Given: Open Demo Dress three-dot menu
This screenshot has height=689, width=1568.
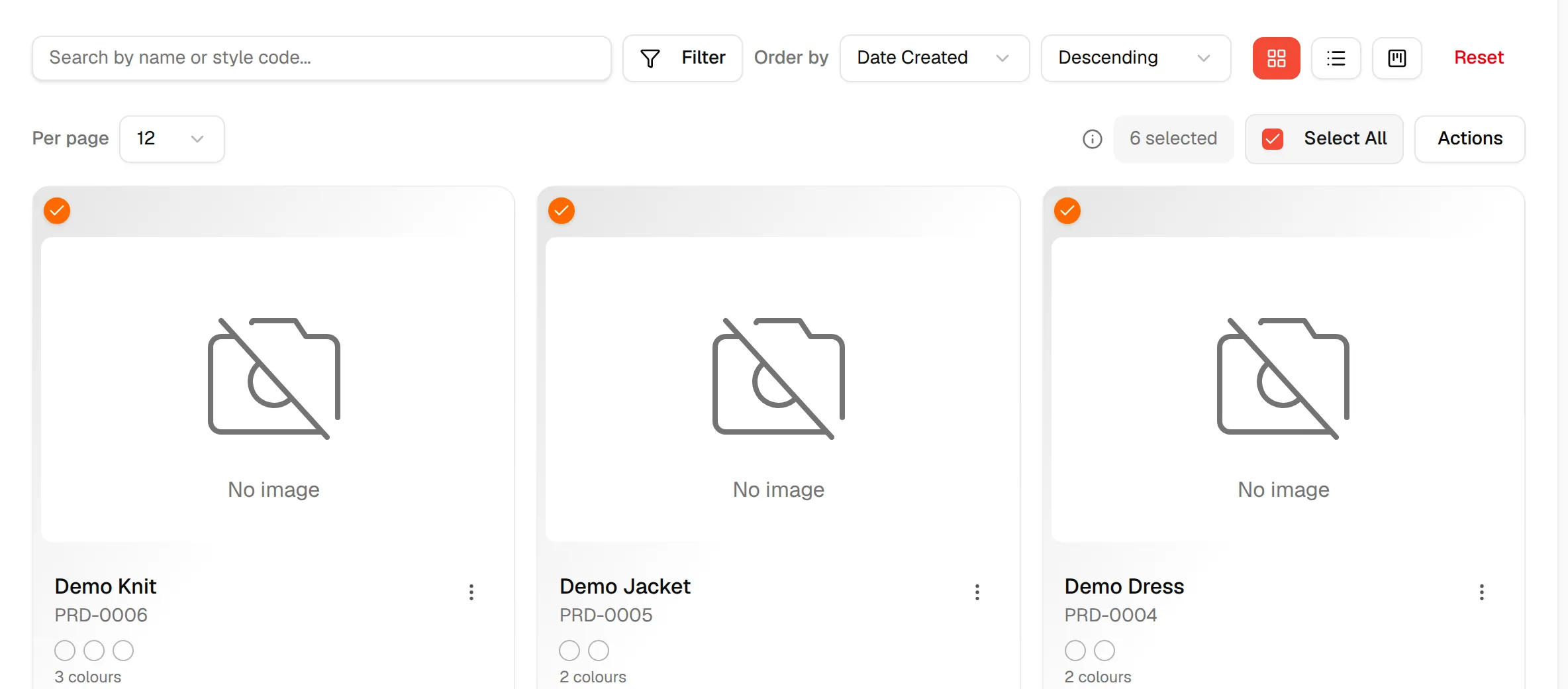Looking at the screenshot, I should 1482,592.
